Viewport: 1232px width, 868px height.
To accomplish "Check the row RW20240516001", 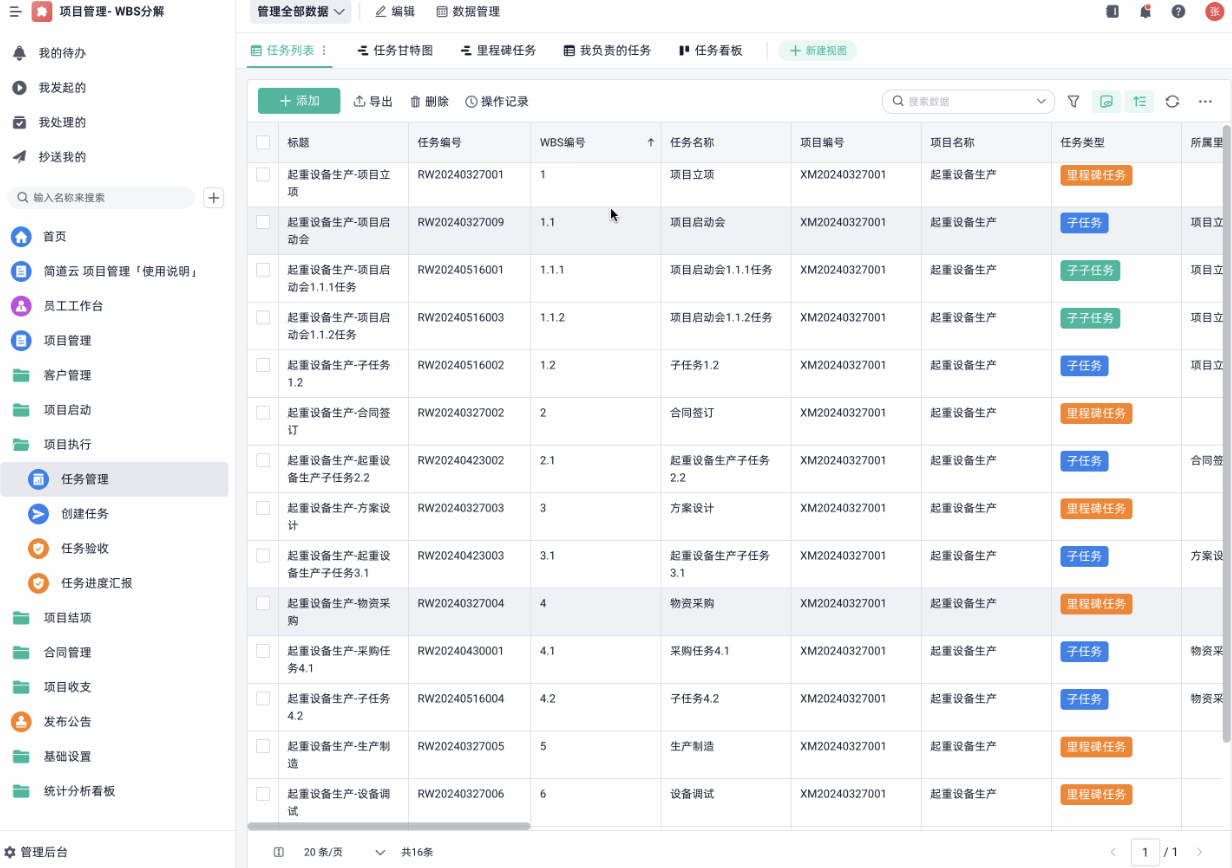I will coord(263,270).
